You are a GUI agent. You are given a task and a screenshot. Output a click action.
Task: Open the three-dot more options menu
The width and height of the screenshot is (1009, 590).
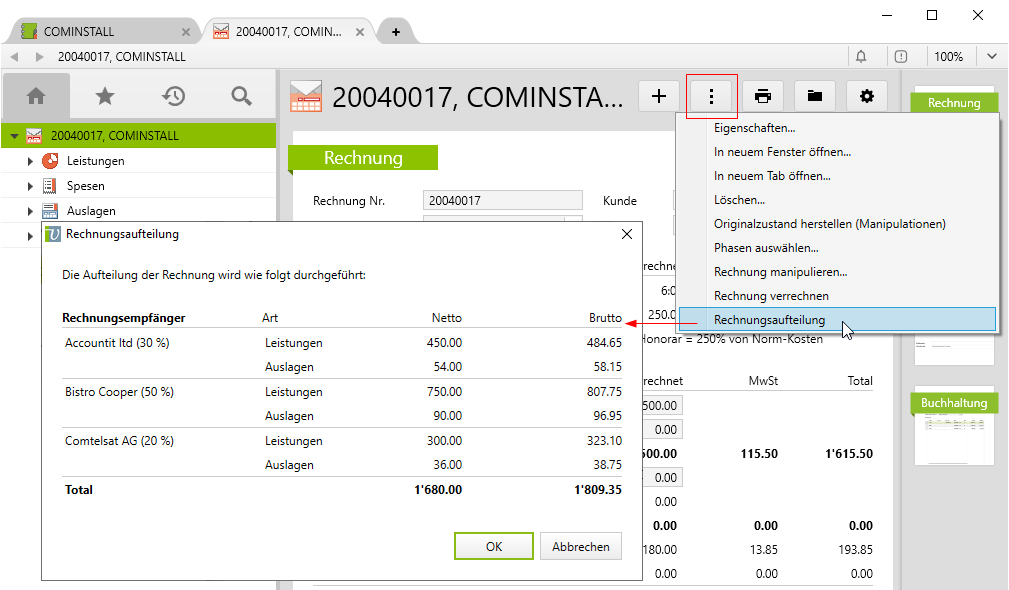(x=711, y=96)
